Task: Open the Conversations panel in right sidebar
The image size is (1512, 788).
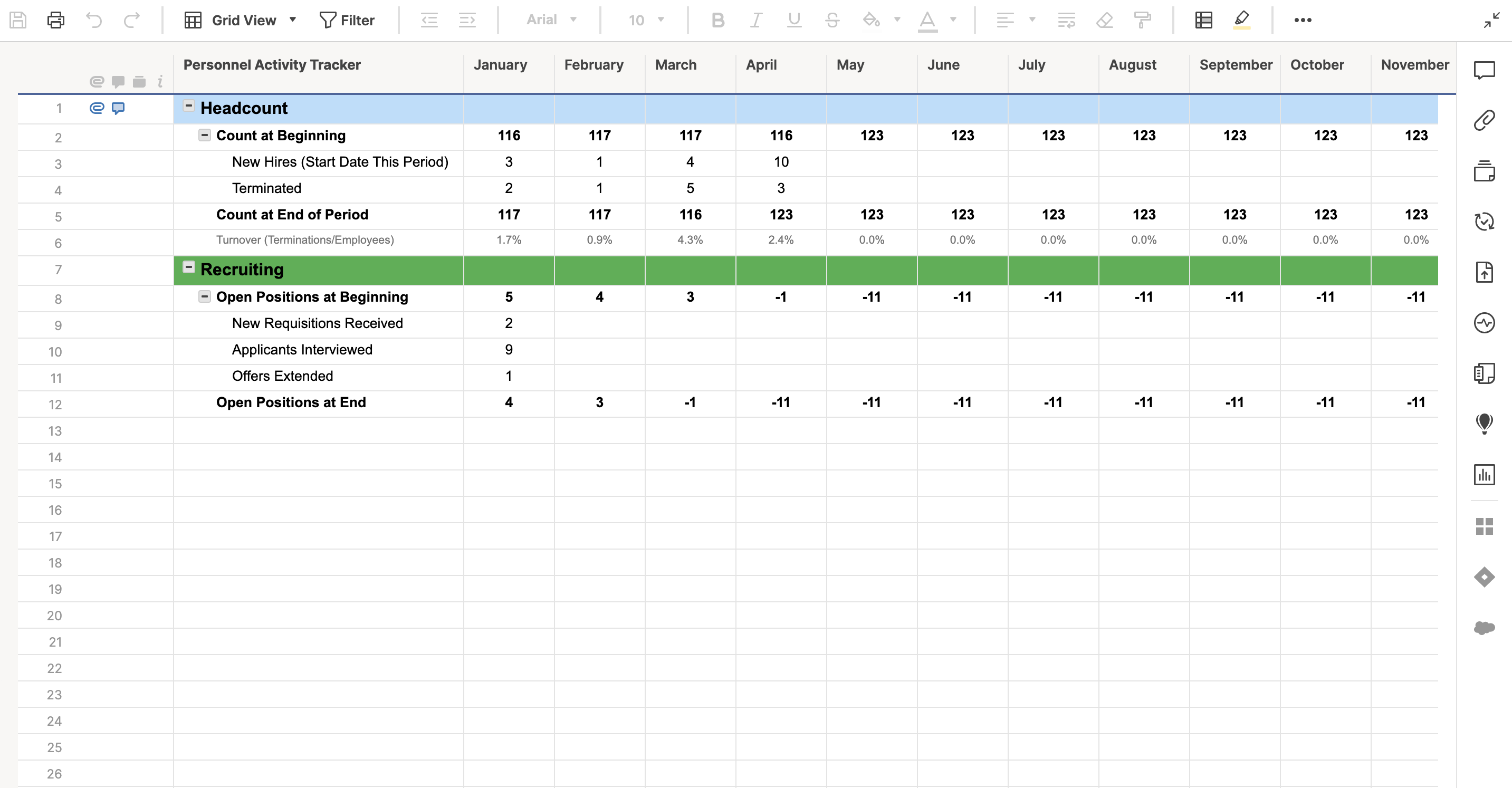Action: click(1484, 70)
